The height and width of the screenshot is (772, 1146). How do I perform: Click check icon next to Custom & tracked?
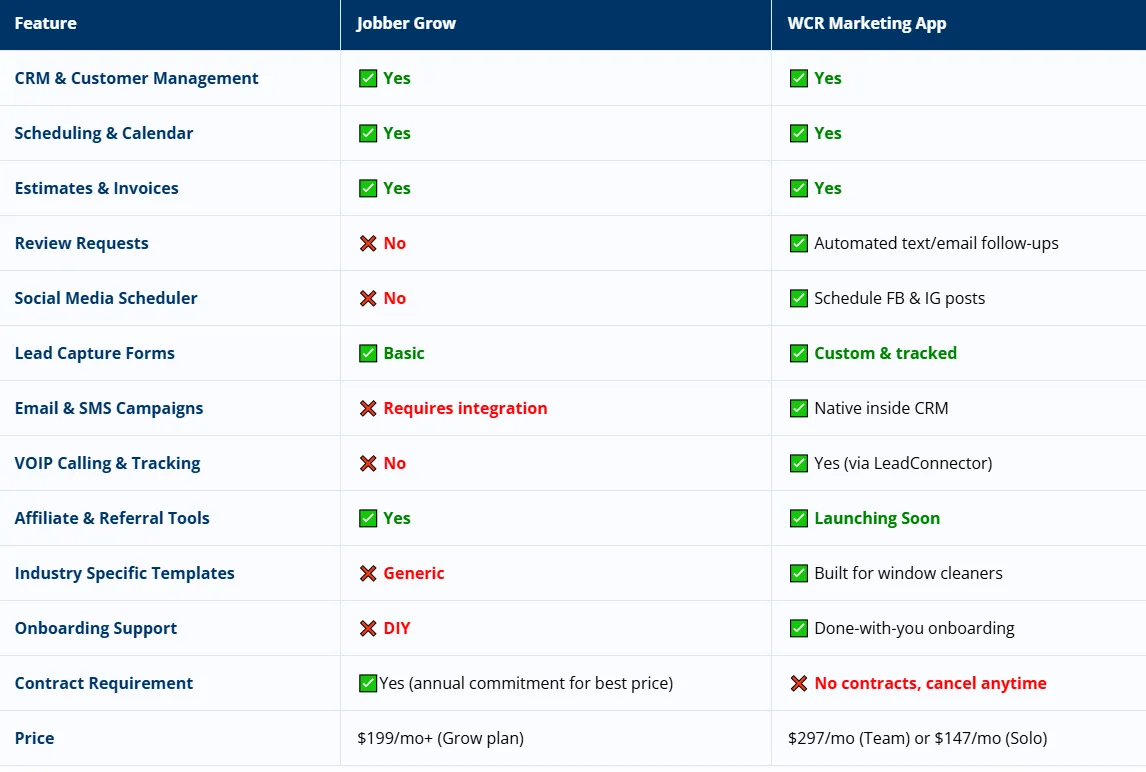coord(799,353)
